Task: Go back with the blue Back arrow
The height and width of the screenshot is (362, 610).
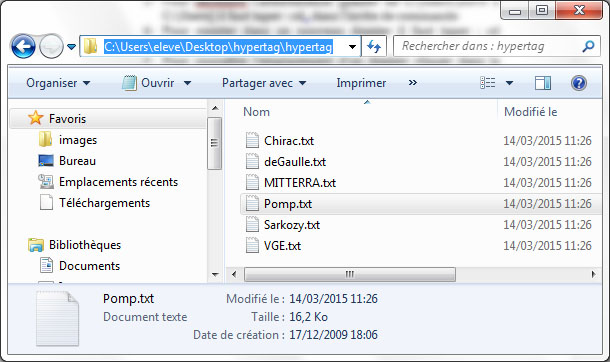Action: pyautogui.click(x=23, y=47)
